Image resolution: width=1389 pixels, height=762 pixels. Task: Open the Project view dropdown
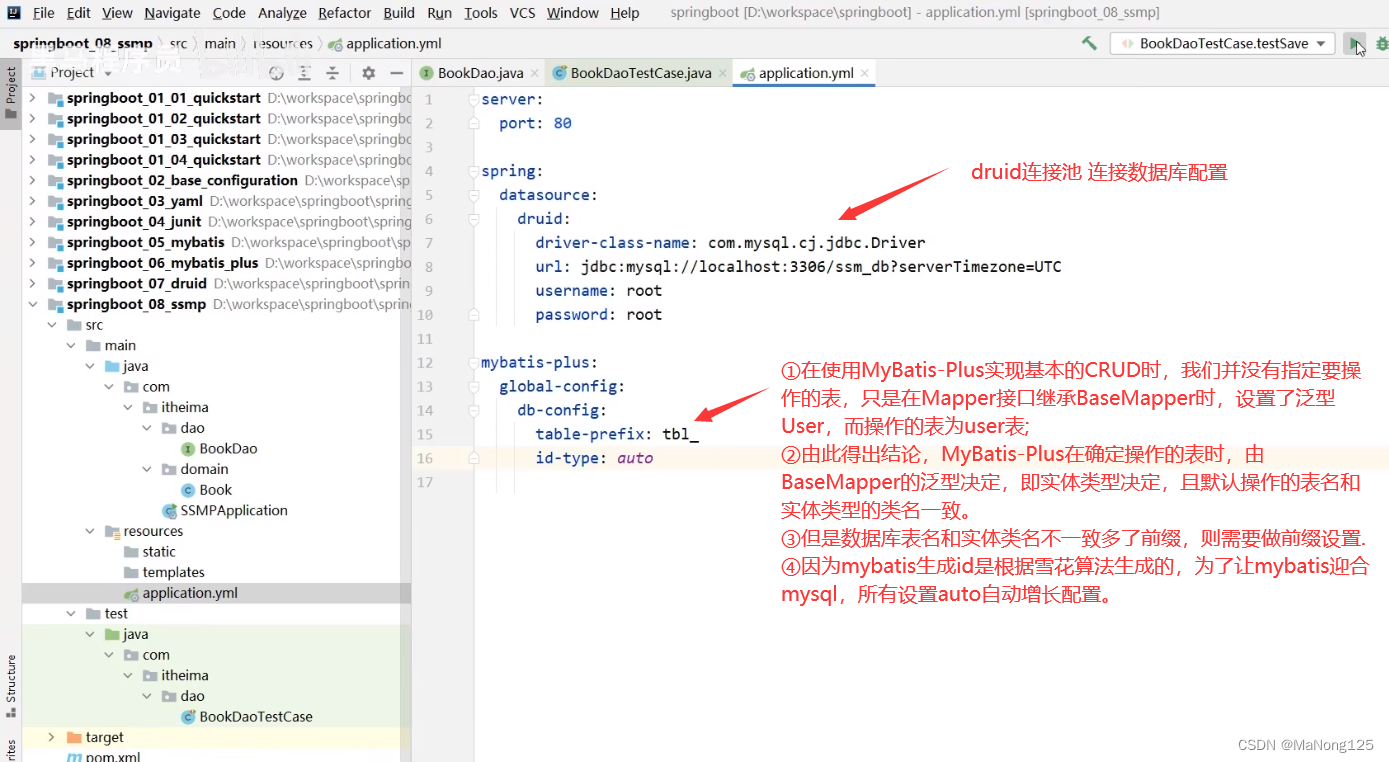click(x=73, y=73)
